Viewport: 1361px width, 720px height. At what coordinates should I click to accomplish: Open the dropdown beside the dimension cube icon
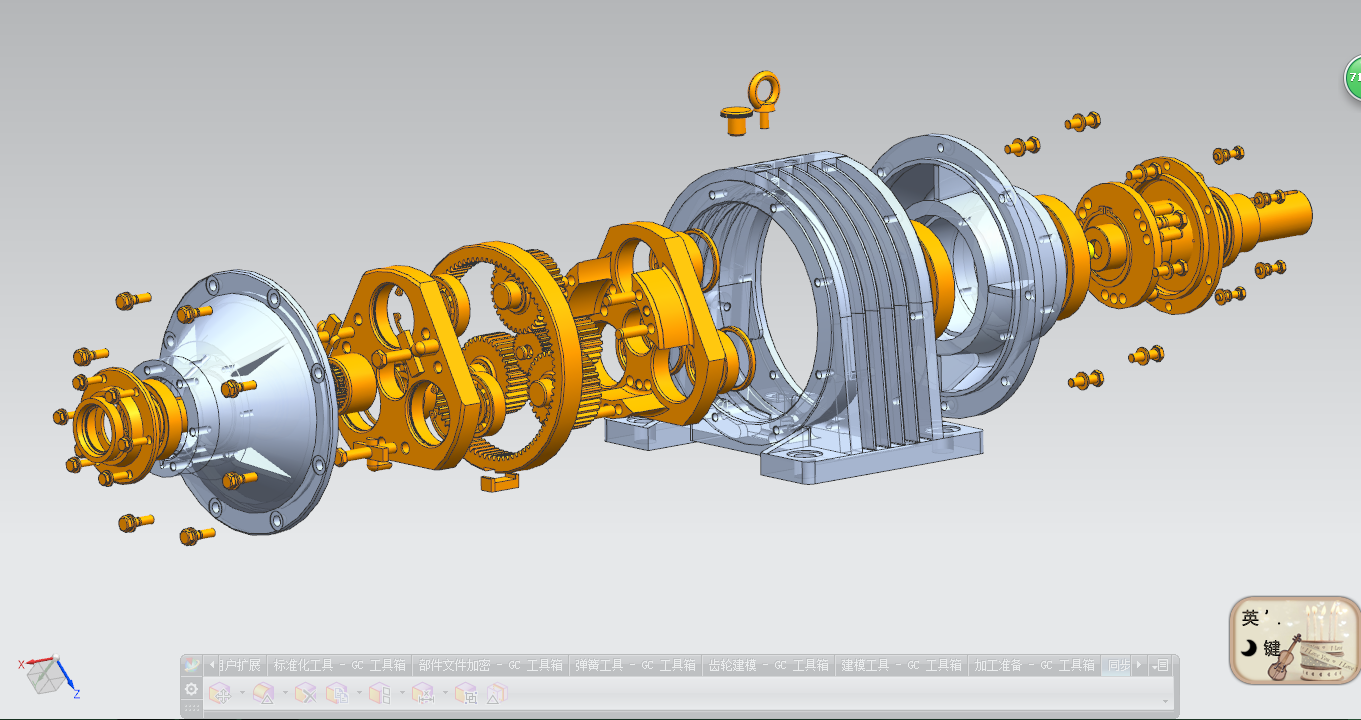coord(445,692)
